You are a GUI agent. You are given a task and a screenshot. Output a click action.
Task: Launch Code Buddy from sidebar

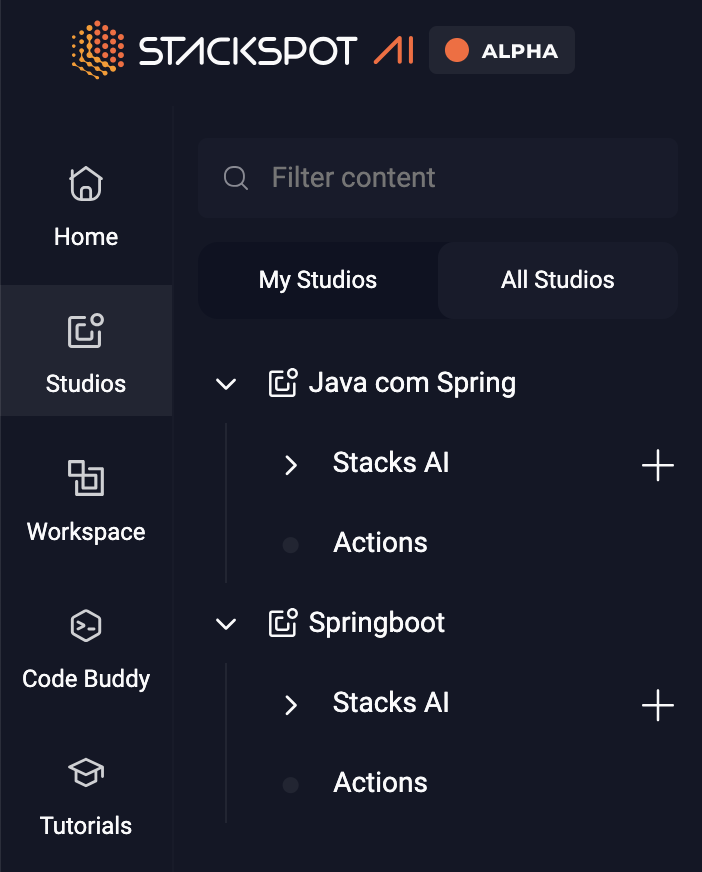(x=86, y=648)
